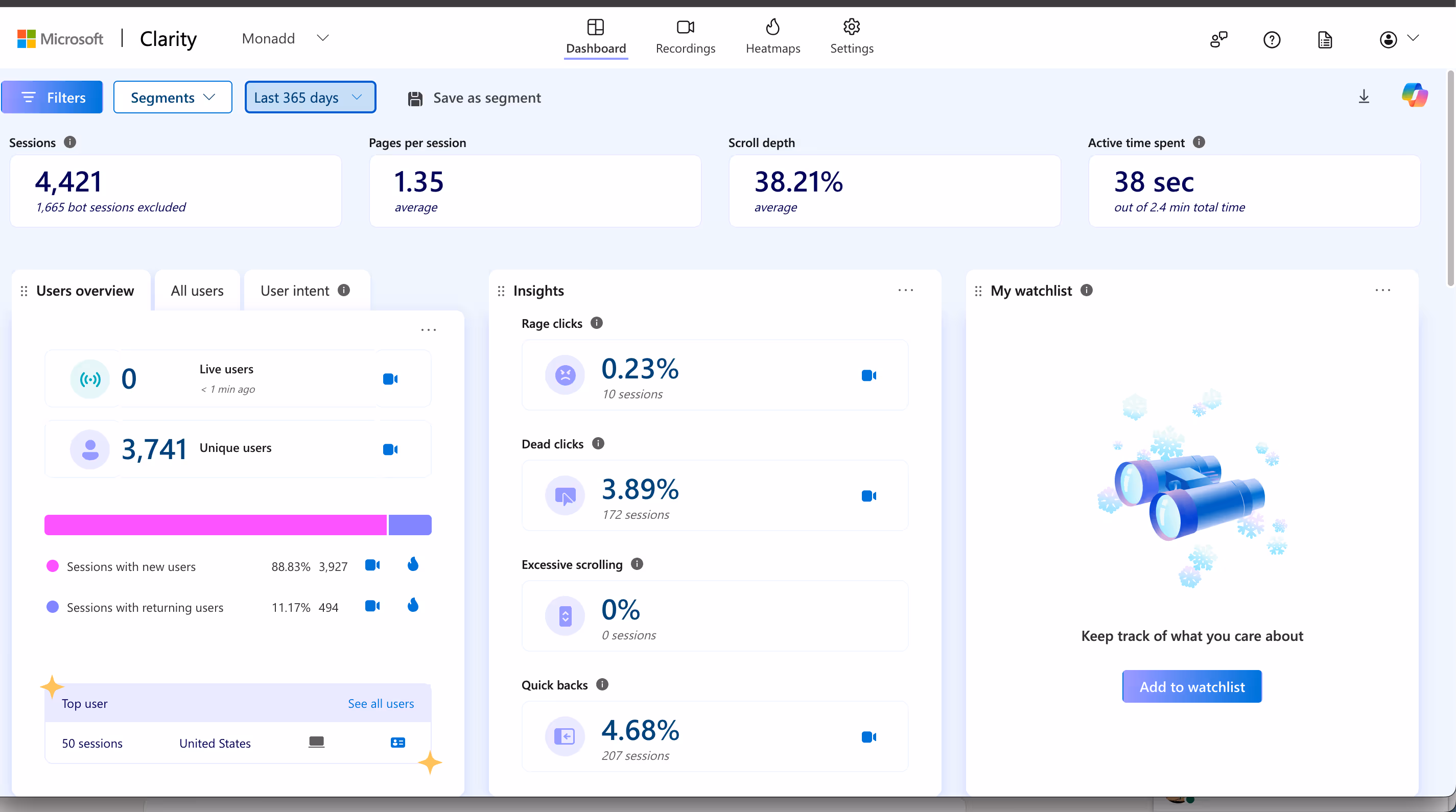
Task: Click the help question mark icon
Action: tap(1272, 39)
